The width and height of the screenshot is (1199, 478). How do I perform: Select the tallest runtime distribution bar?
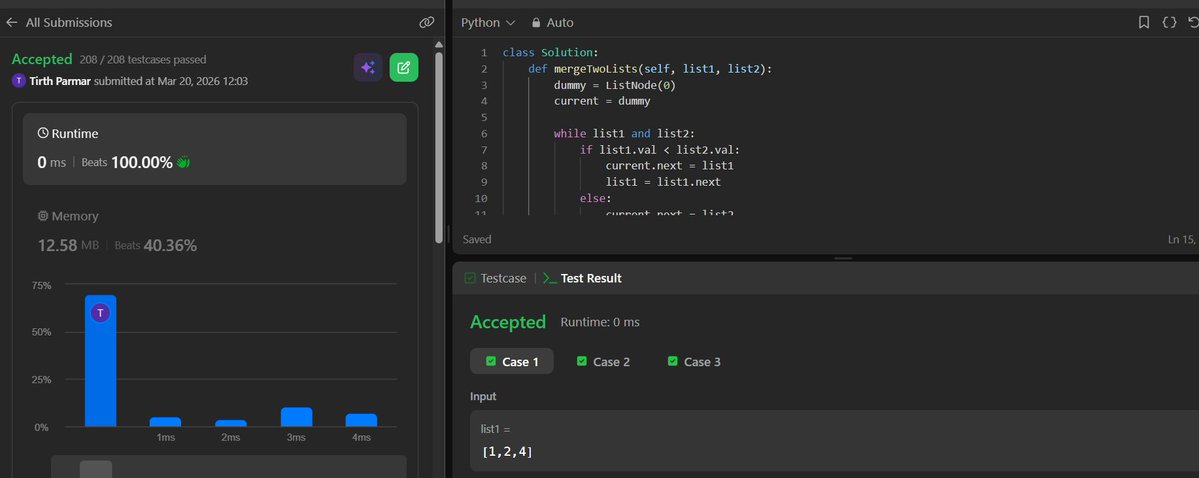coord(100,361)
